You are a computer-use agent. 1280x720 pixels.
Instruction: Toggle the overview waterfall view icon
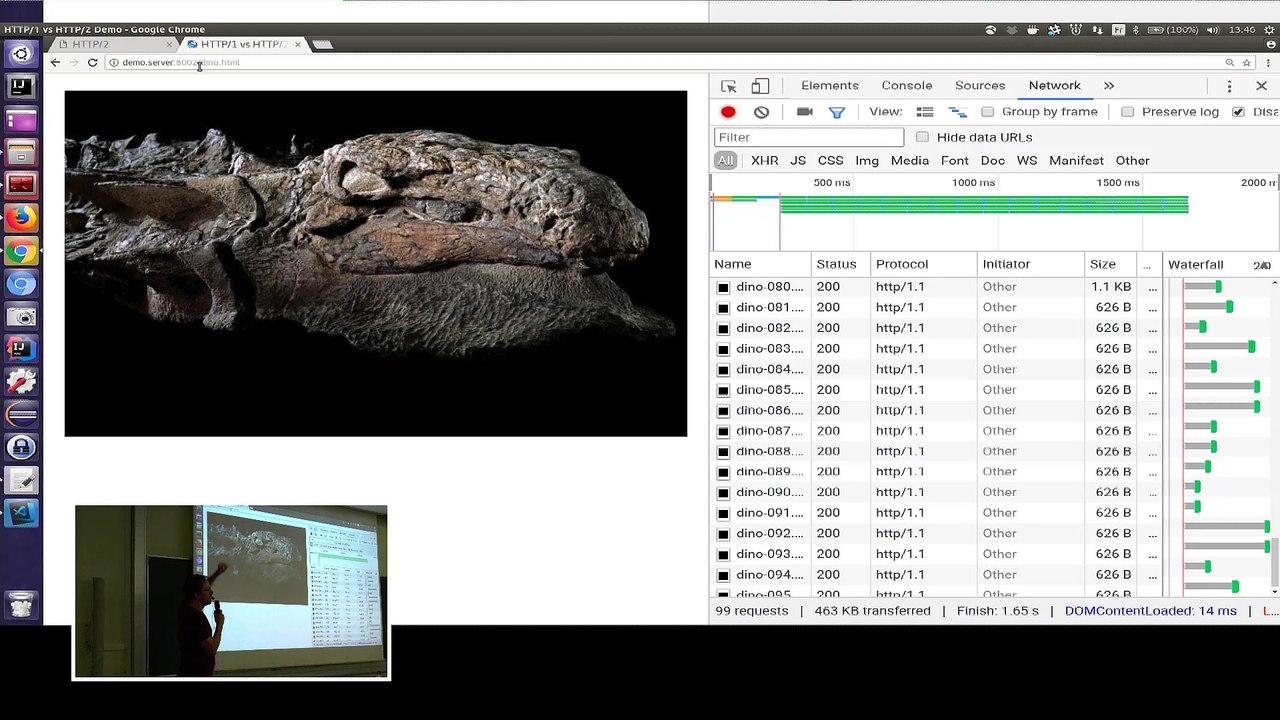point(957,112)
